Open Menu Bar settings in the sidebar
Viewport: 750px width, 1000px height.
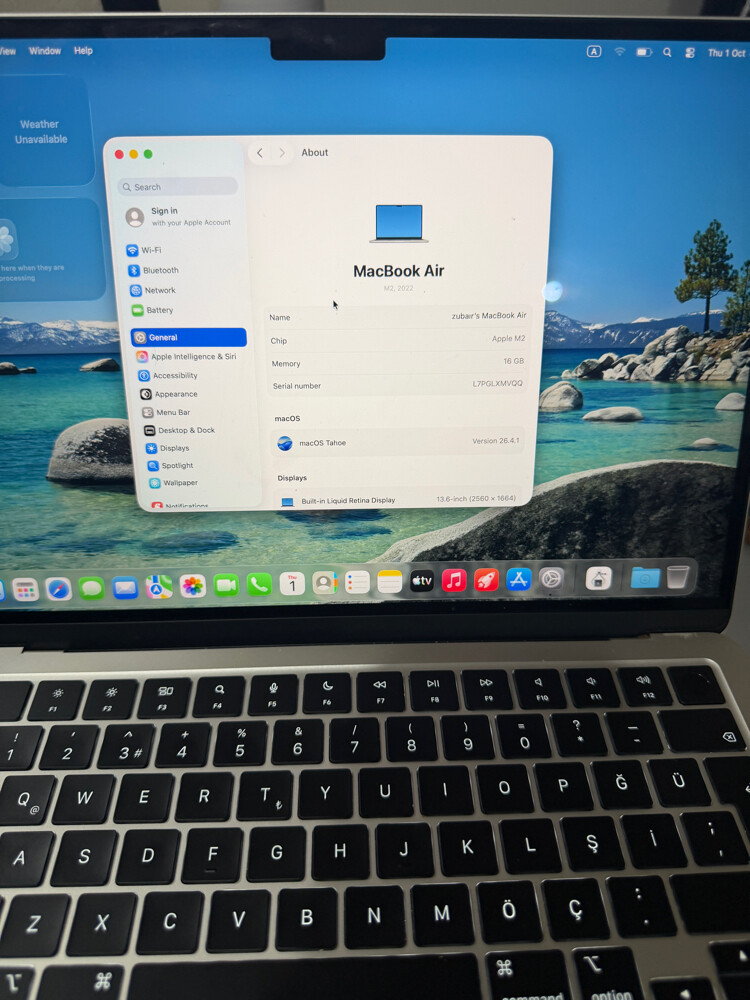(166, 413)
